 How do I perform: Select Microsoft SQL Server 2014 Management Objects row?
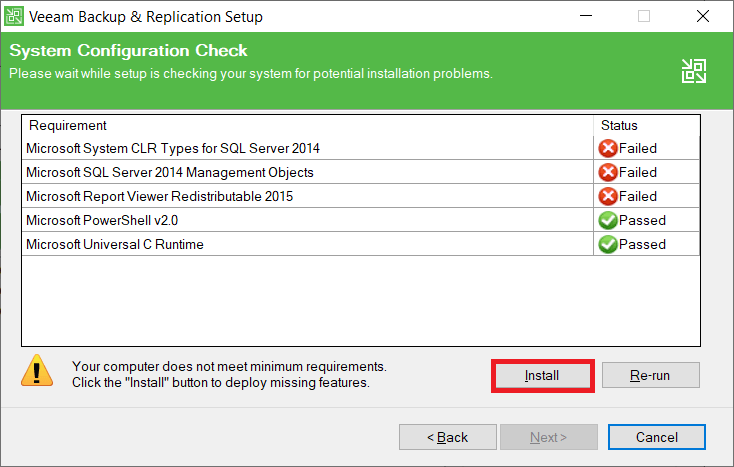tap(170, 172)
